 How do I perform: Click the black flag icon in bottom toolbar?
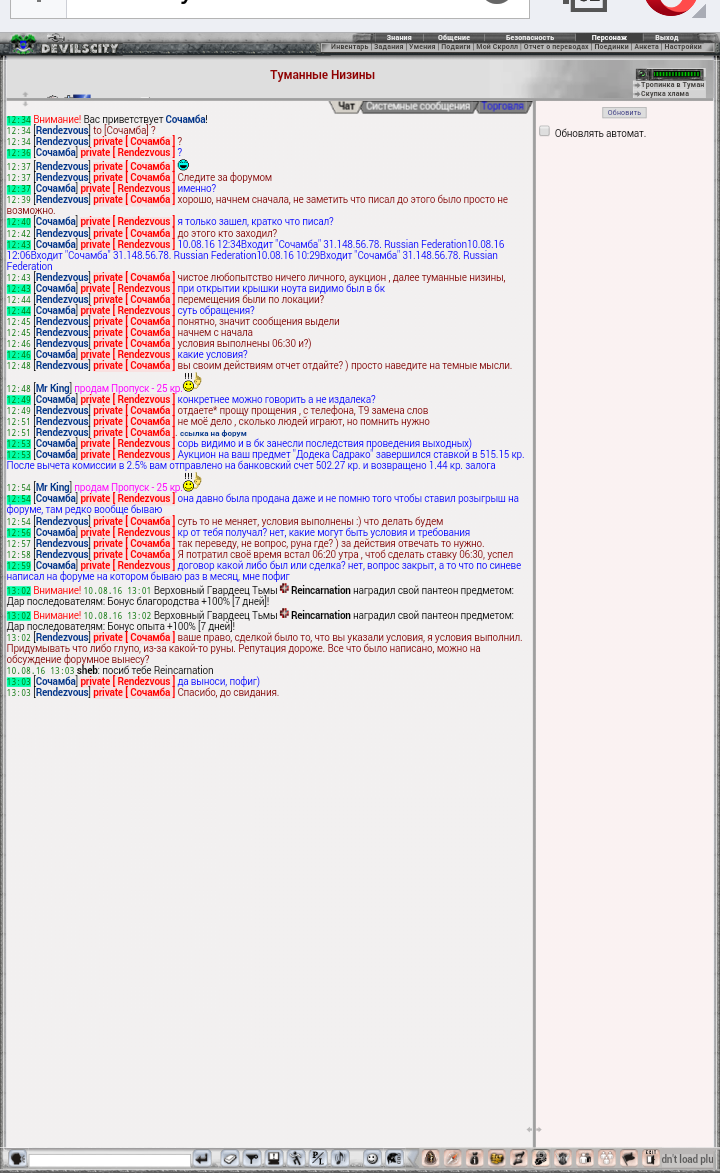pyautogui.click(x=629, y=1158)
